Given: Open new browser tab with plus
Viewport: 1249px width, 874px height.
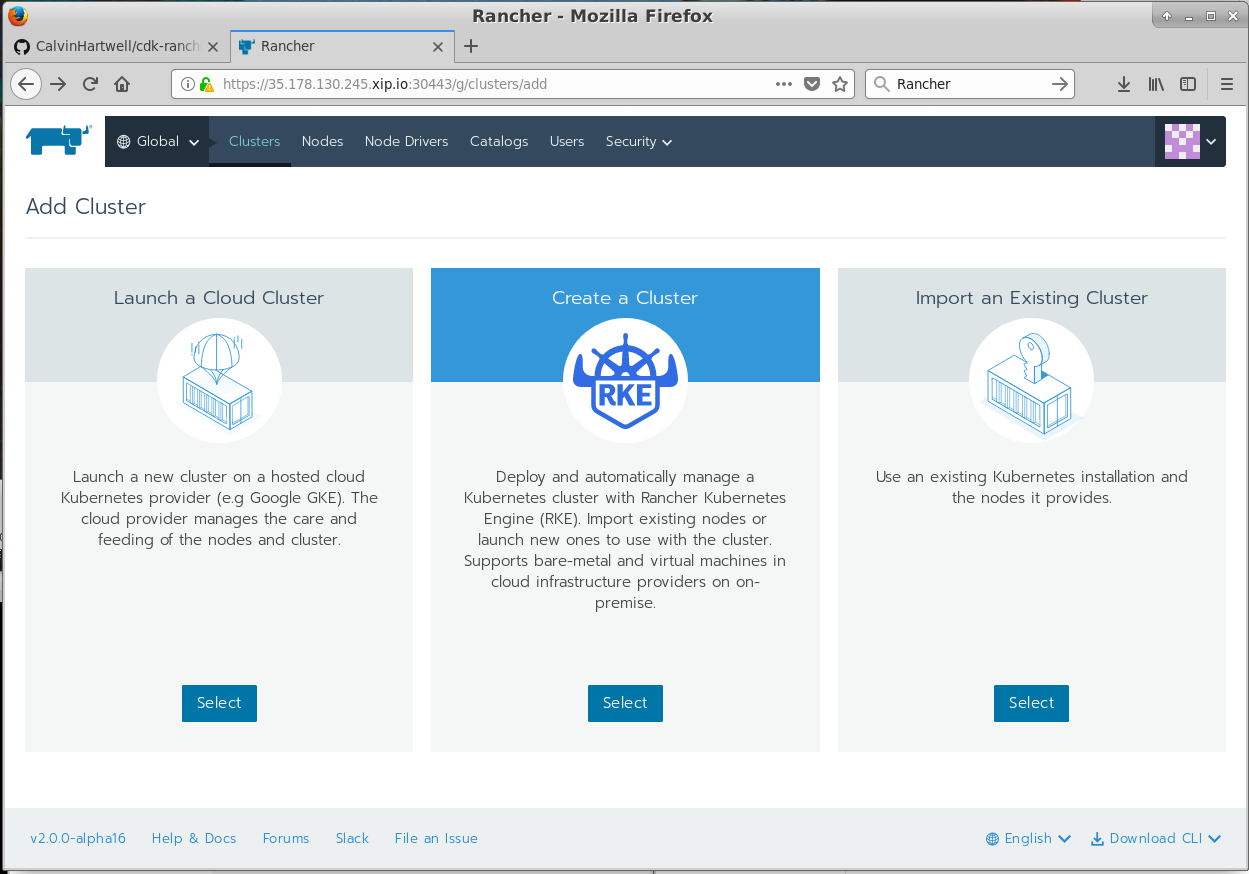Looking at the screenshot, I should tap(472, 46).
